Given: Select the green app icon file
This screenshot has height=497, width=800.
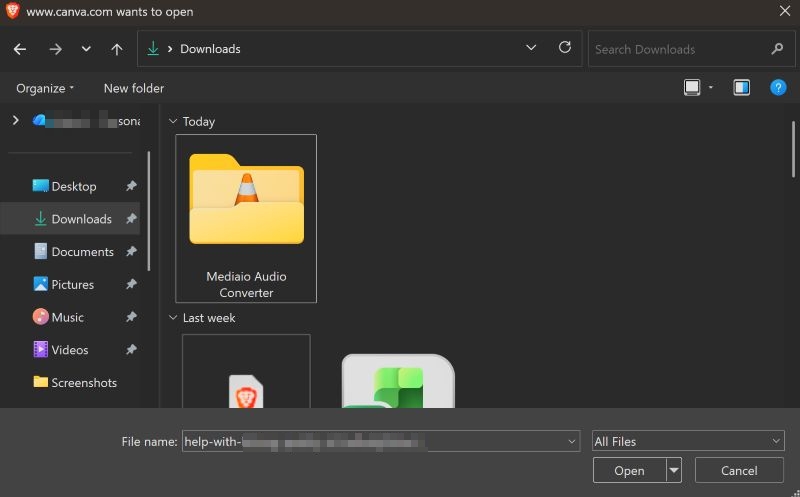Looking at the screenshot, I should 398,381.
